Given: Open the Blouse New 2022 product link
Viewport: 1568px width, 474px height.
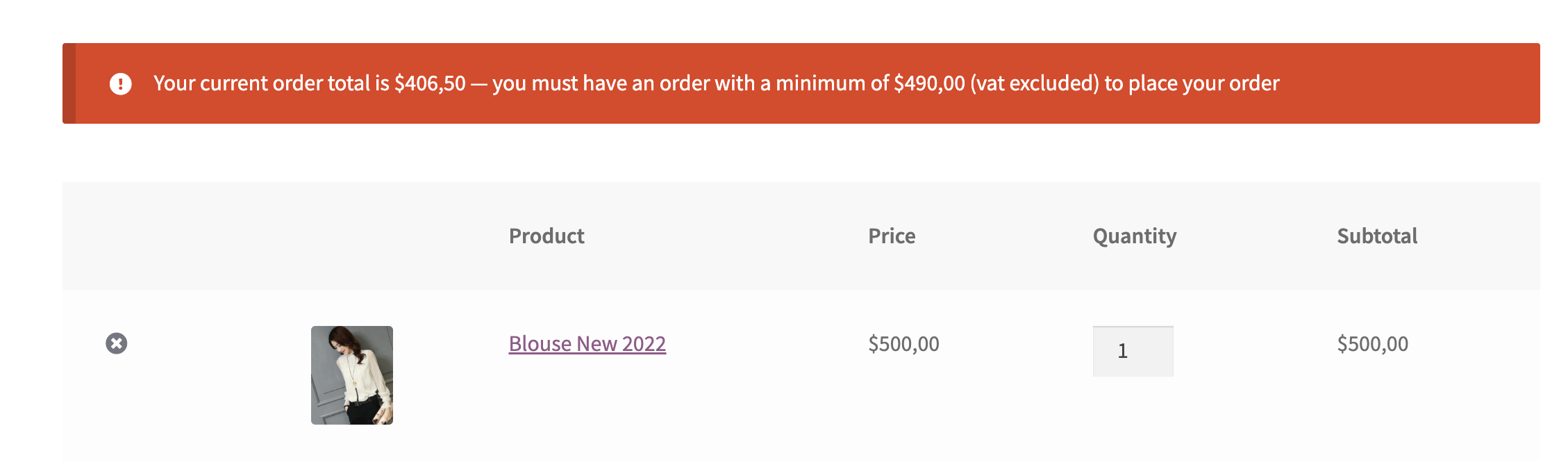Looking at the screenshot, I should click(587, 344).
